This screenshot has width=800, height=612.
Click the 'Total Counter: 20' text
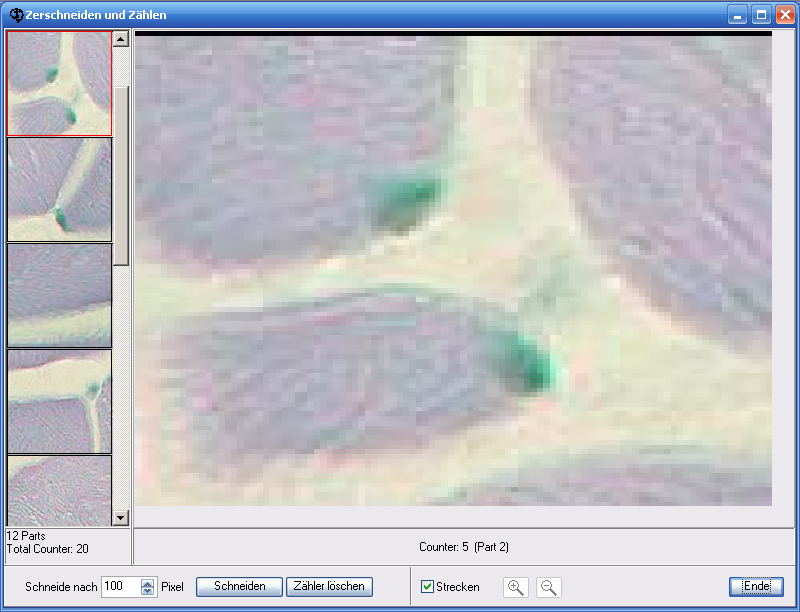tap(47, 549)
